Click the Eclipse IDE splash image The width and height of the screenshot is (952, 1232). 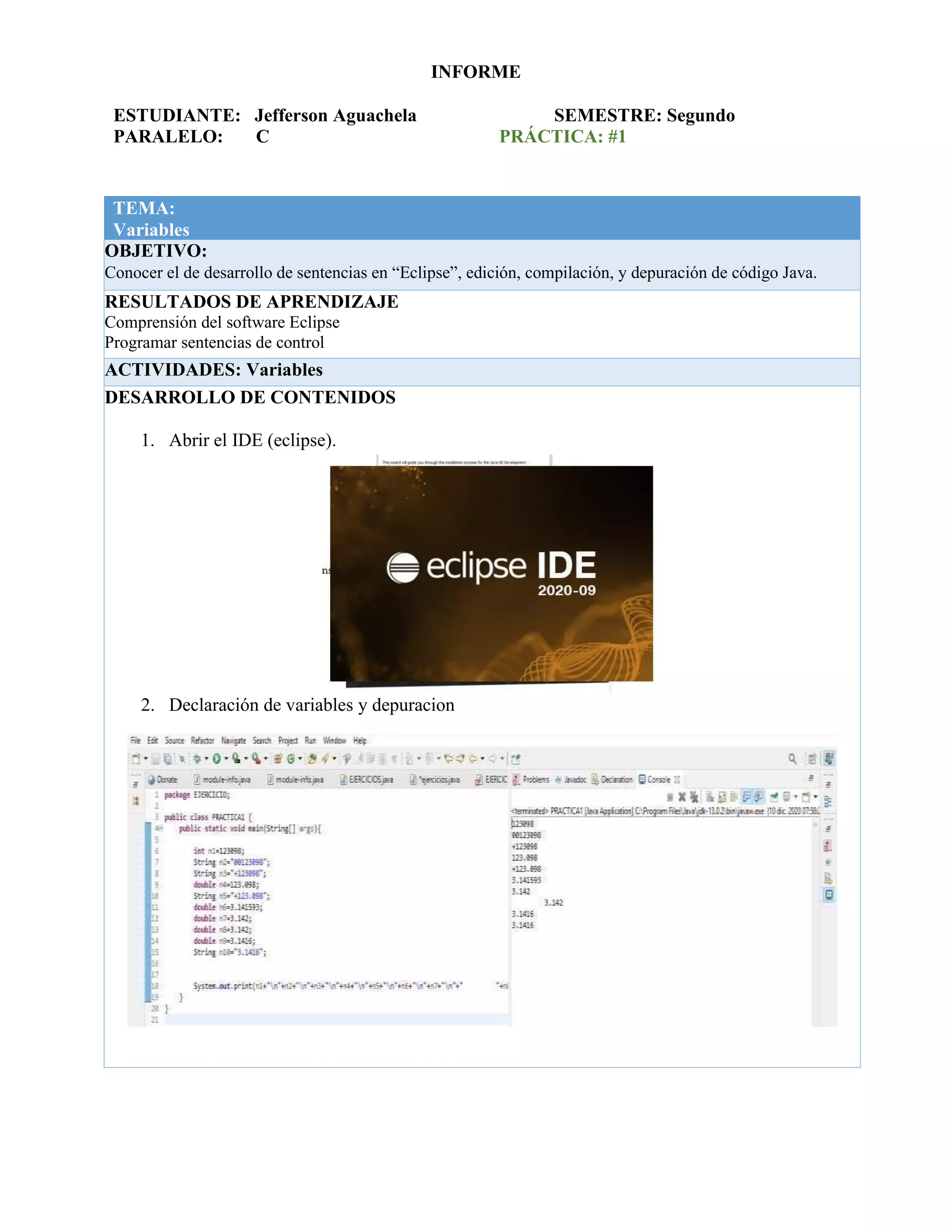(x=491, y=573)
